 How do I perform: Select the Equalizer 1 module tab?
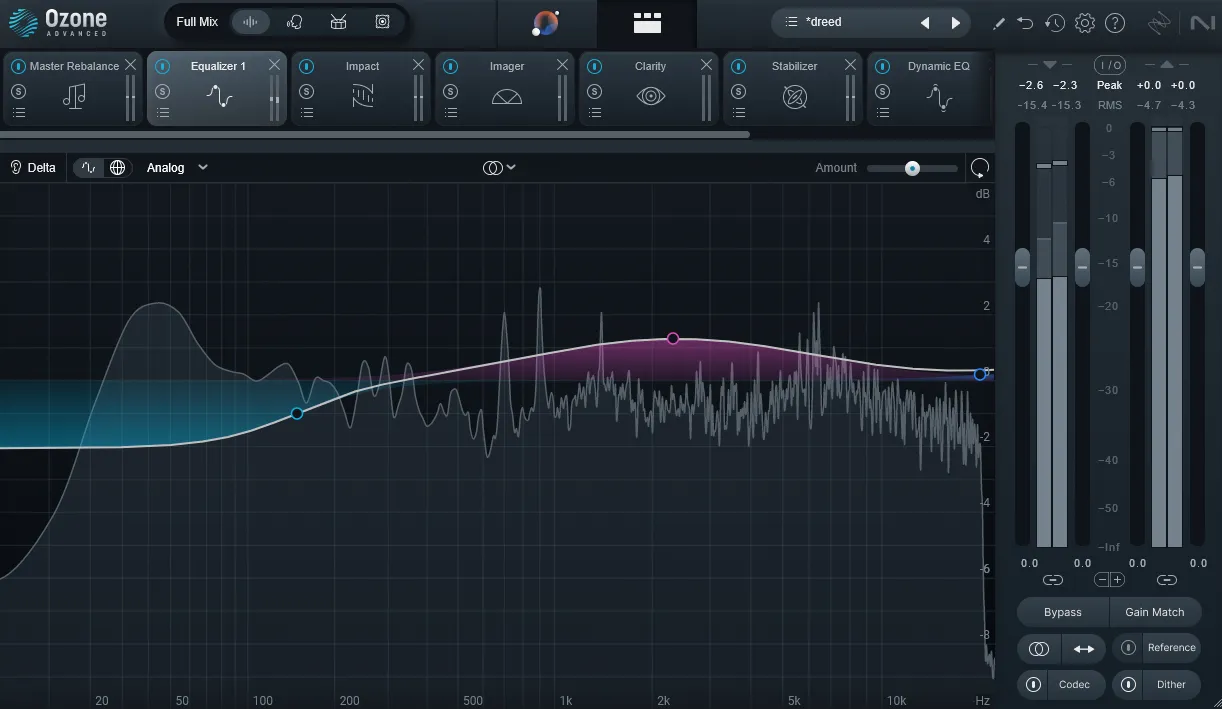coord(217,88)
